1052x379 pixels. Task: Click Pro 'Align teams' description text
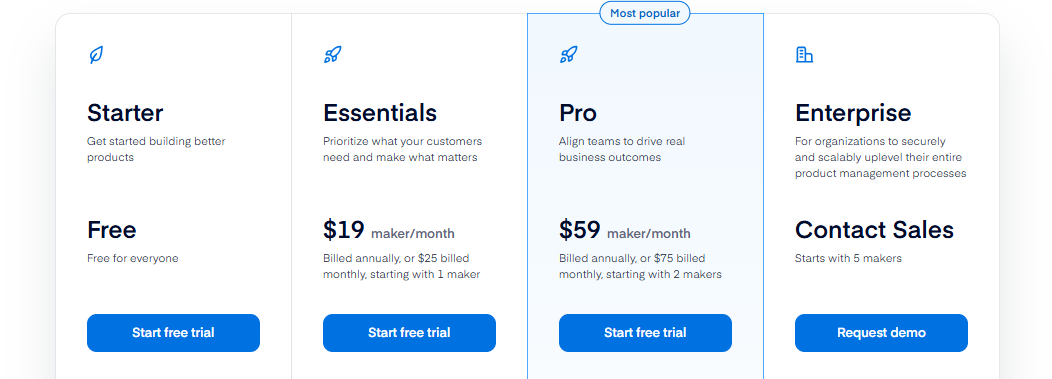pos(622,150)
